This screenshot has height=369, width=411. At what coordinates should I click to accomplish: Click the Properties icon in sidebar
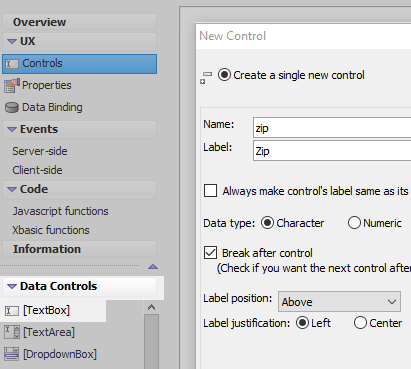tap(12, 86)
